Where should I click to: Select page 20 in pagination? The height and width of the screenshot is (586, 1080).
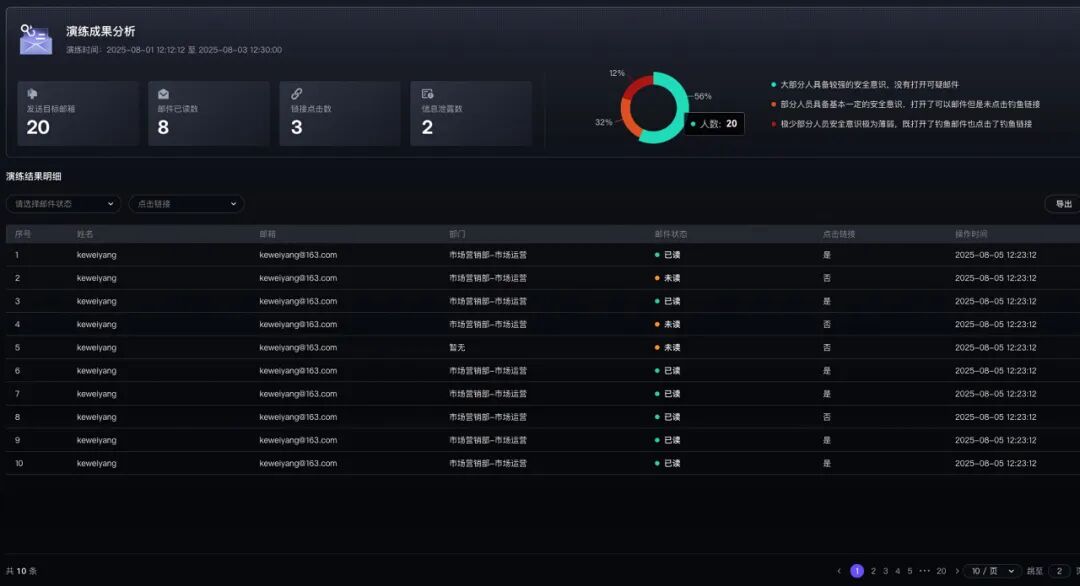point(941,571)
